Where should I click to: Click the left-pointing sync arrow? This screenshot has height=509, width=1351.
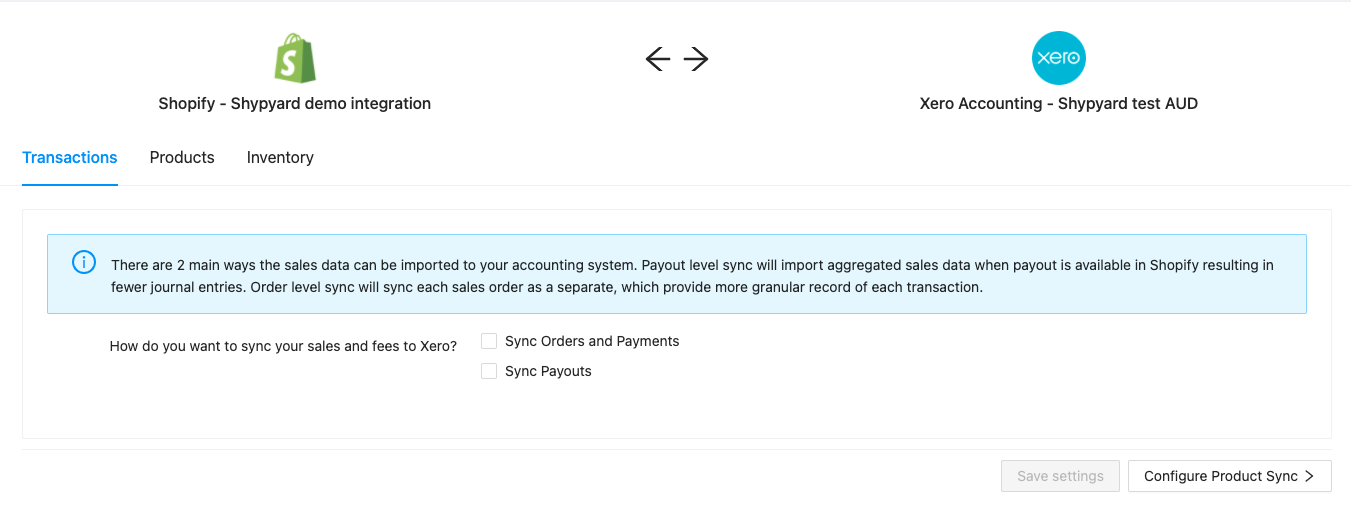click(x=657, y=60)
